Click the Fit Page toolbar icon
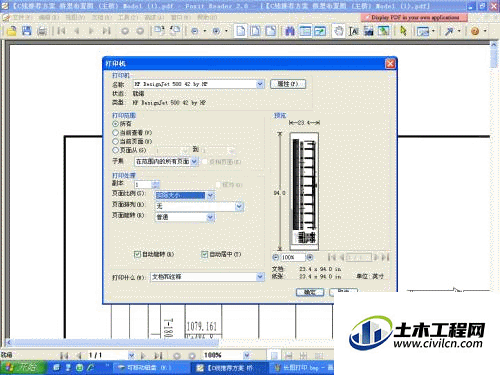500x375 pixels. (x=256, y=31)
